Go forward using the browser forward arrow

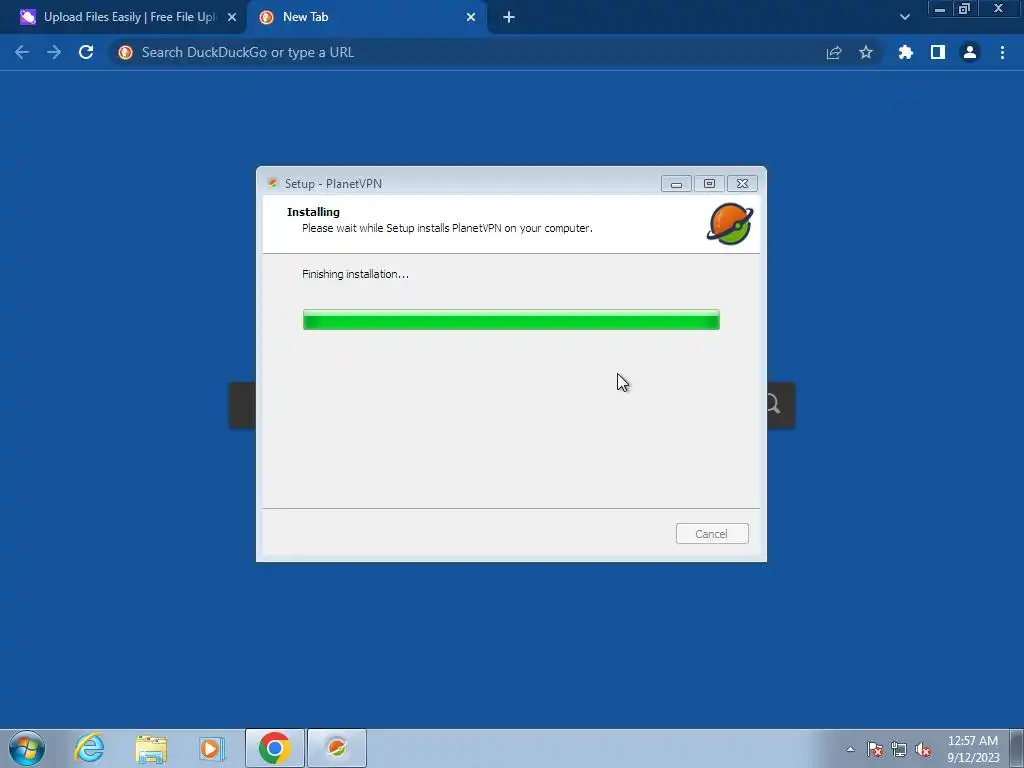pyautogui.click(x=54, y=52)
